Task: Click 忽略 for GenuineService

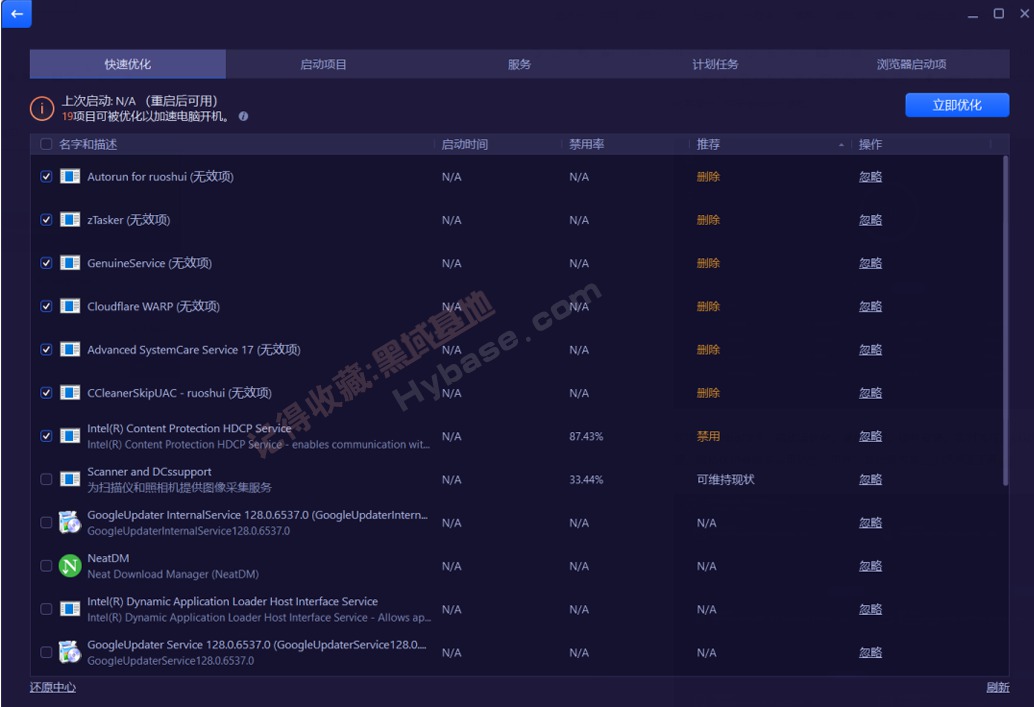Action: 870,263
